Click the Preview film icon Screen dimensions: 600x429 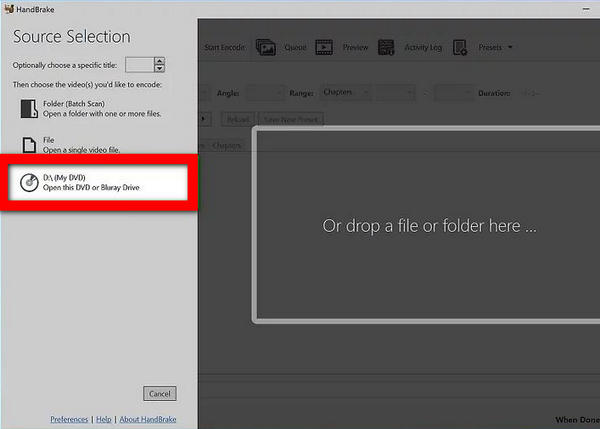tap(324, 47)
